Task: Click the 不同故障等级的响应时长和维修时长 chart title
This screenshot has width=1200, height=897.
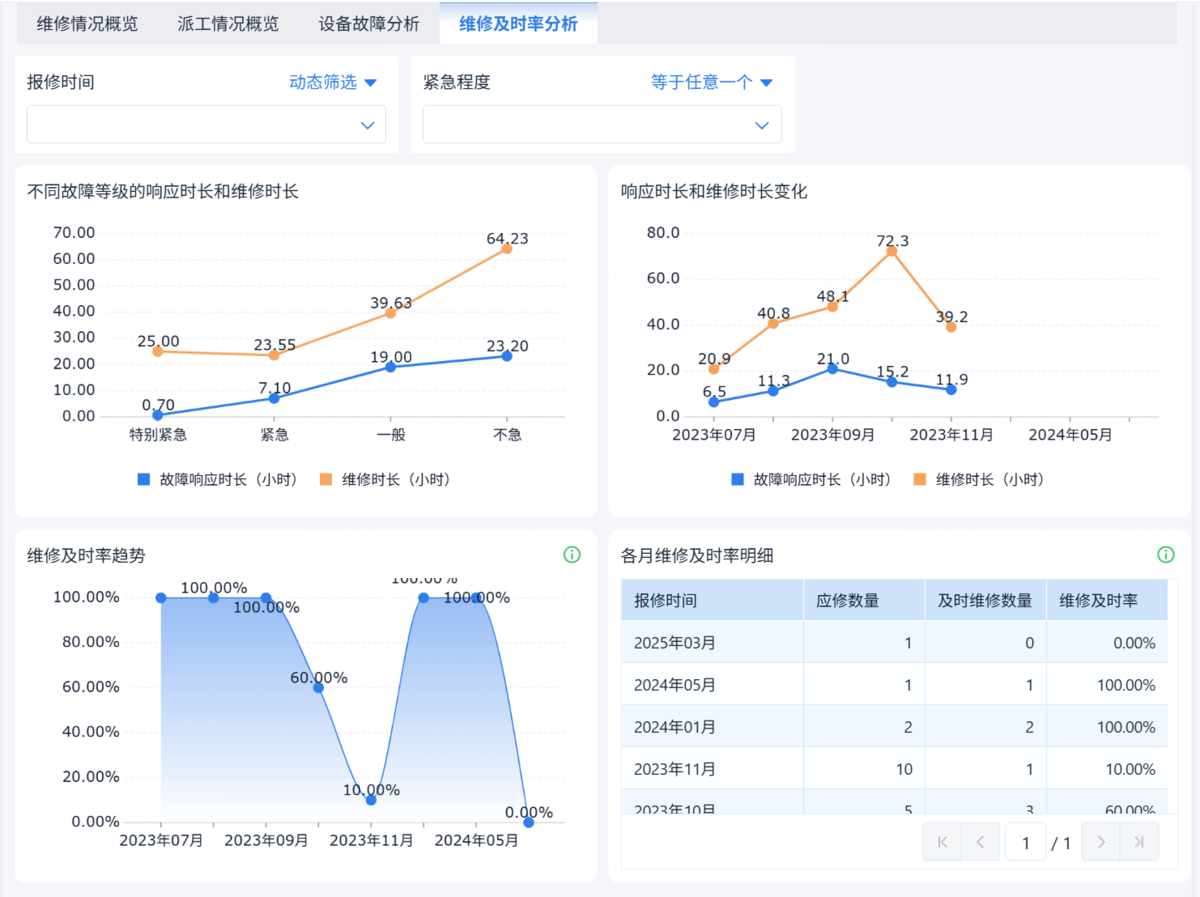Action: click(163, 192)
